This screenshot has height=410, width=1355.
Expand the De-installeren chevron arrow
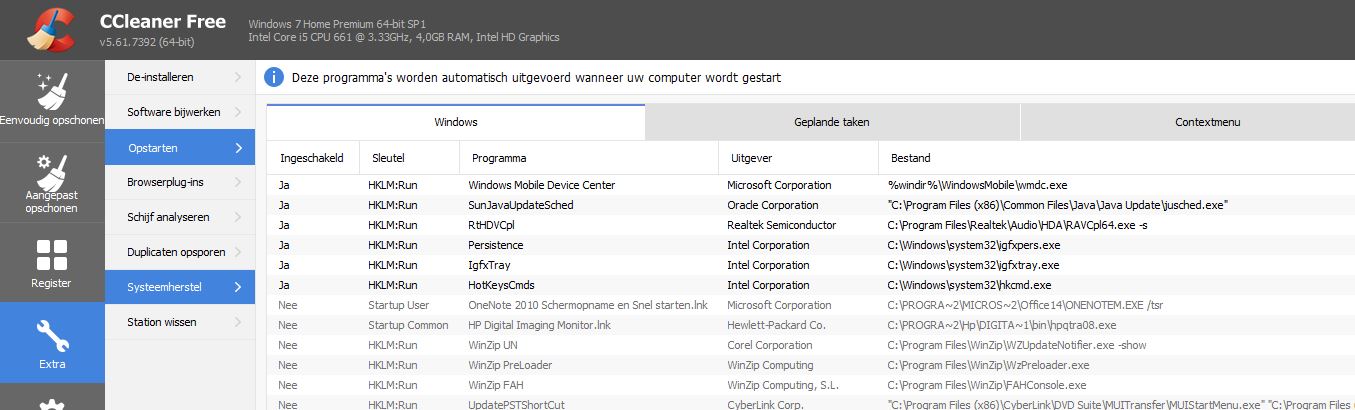238,77
